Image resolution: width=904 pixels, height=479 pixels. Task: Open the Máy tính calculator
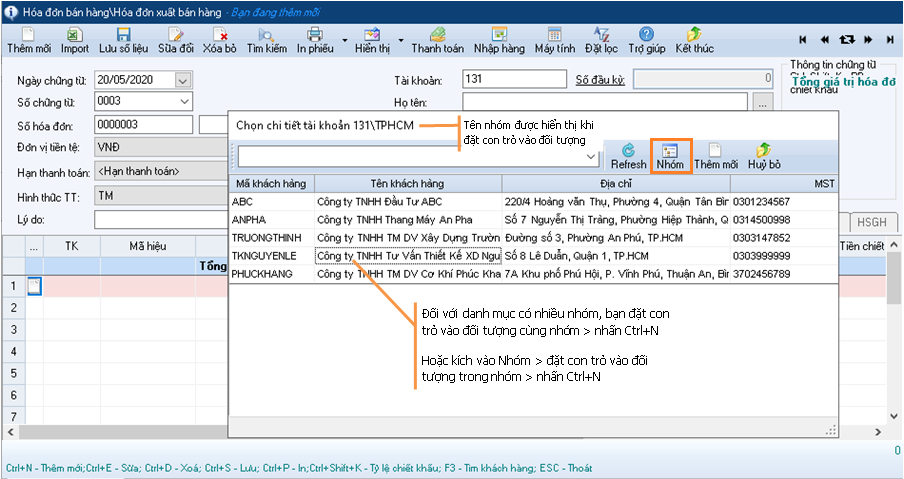[x=554, y=40]
